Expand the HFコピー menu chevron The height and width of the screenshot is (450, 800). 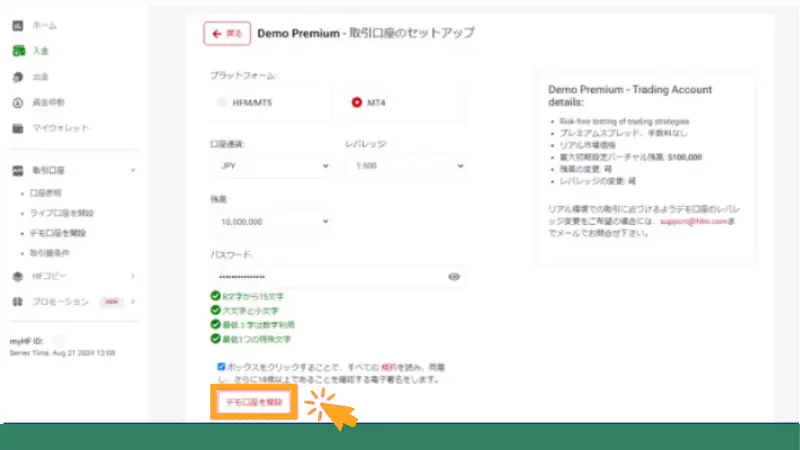133,276
